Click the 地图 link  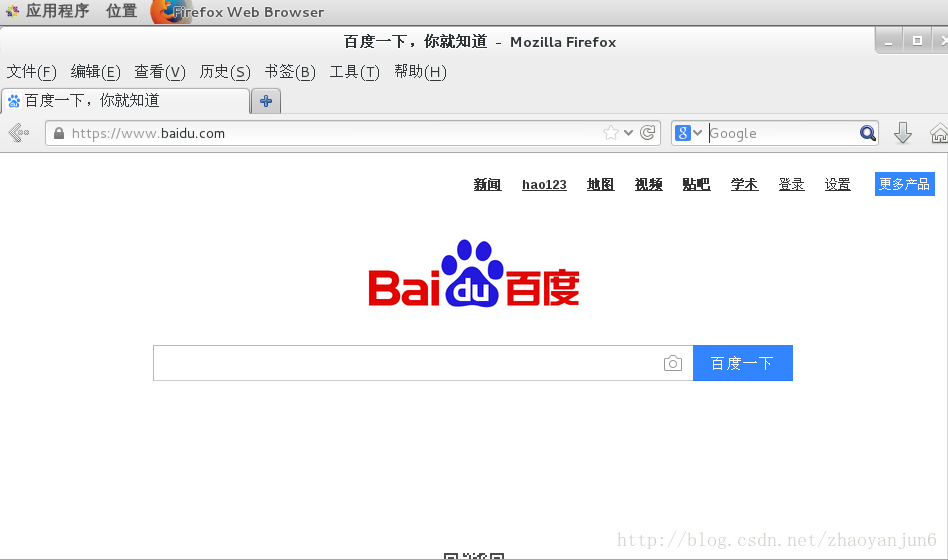coord(600,184)
